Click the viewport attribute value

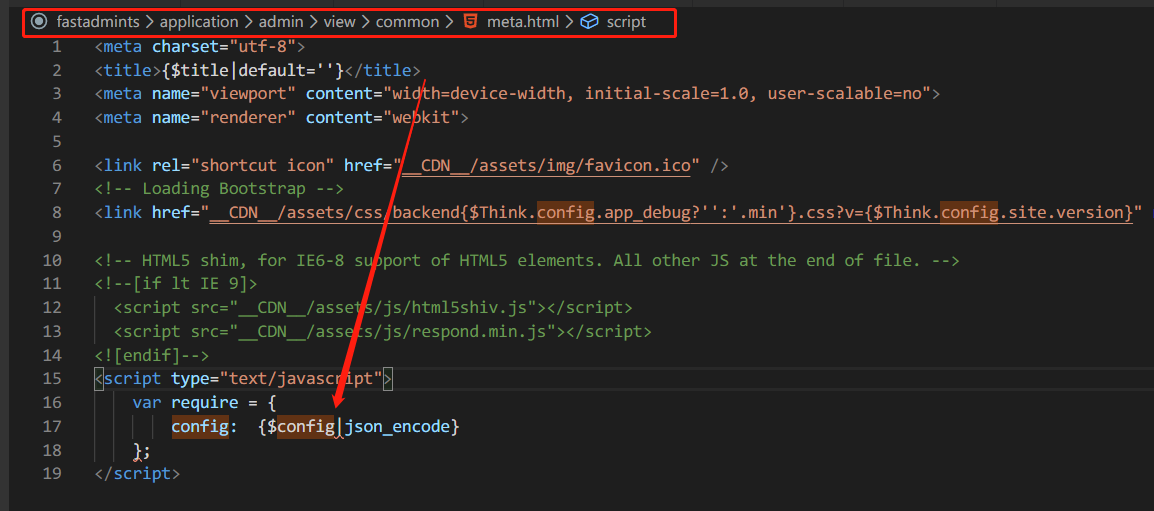pyautogui.click(x=656, y=94)
